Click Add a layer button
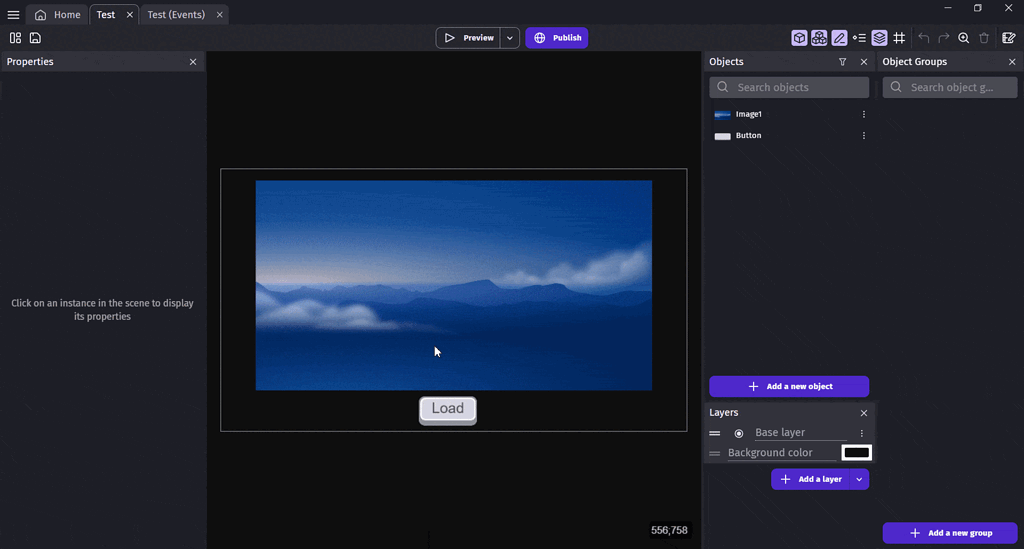This screenshot has height=549, width=1024. 810,479
